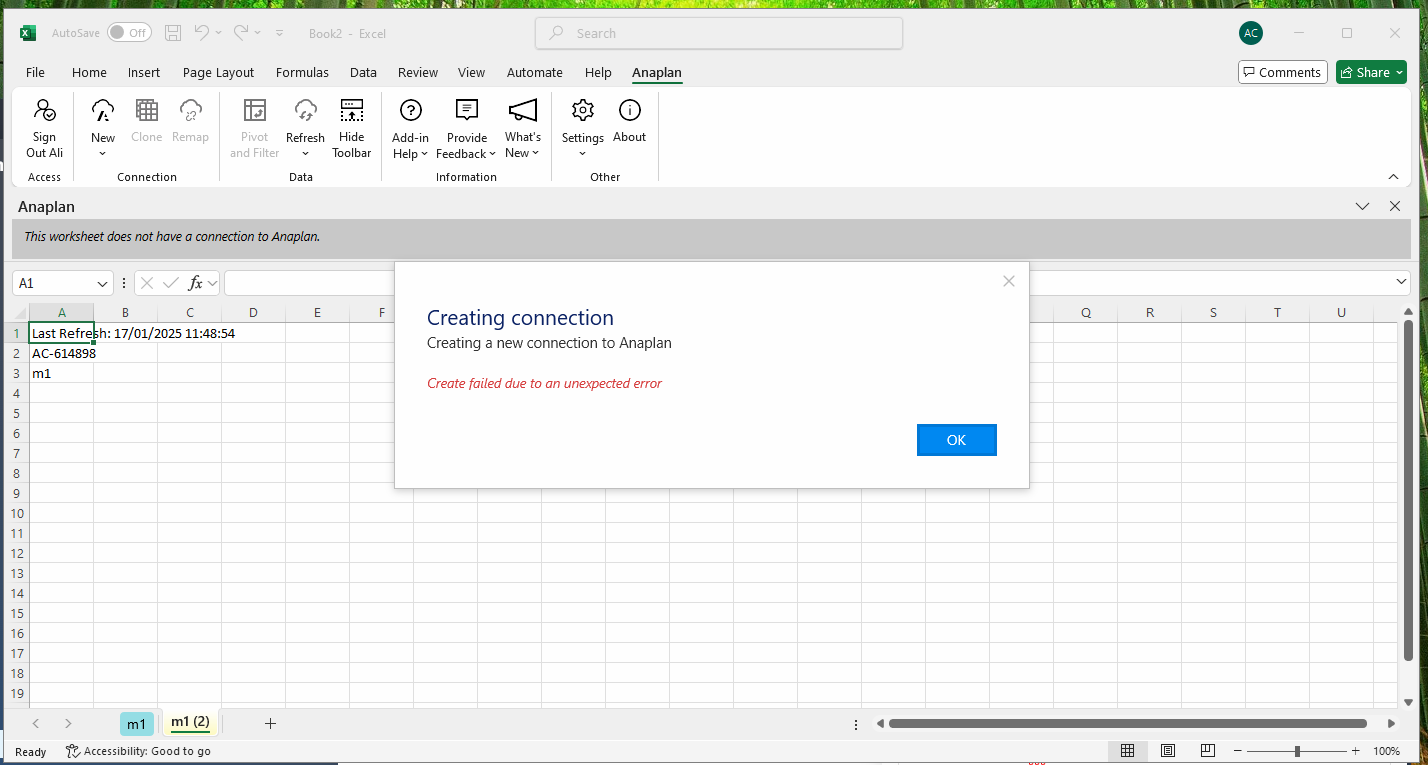Open the What's New megaphone icon

522,111
